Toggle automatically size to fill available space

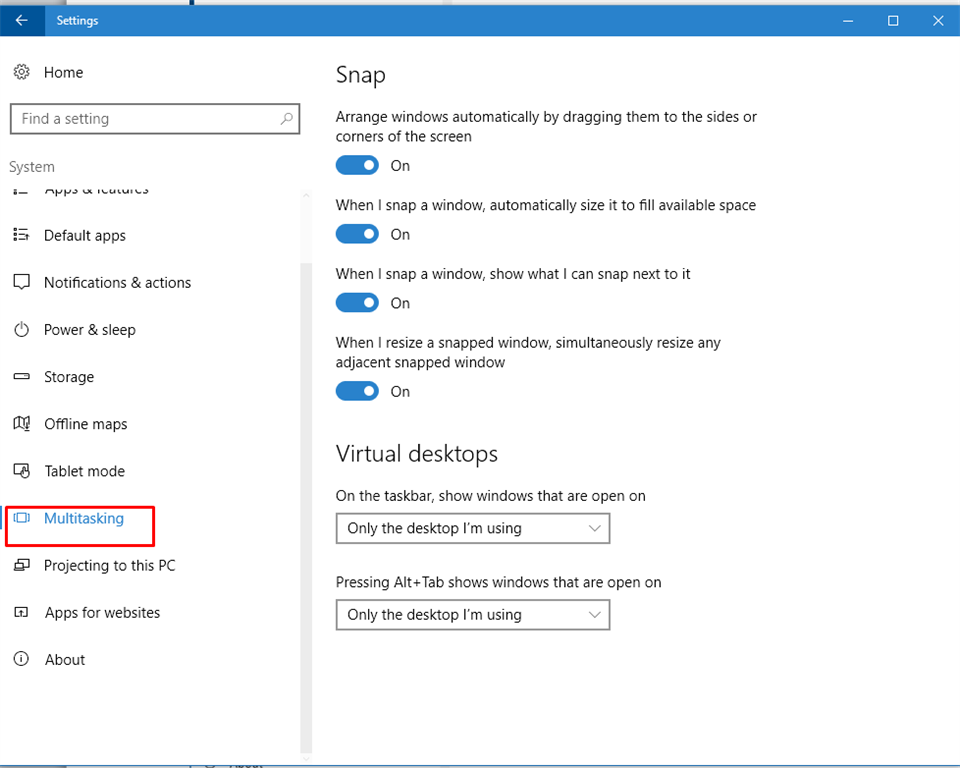(357, 234)
